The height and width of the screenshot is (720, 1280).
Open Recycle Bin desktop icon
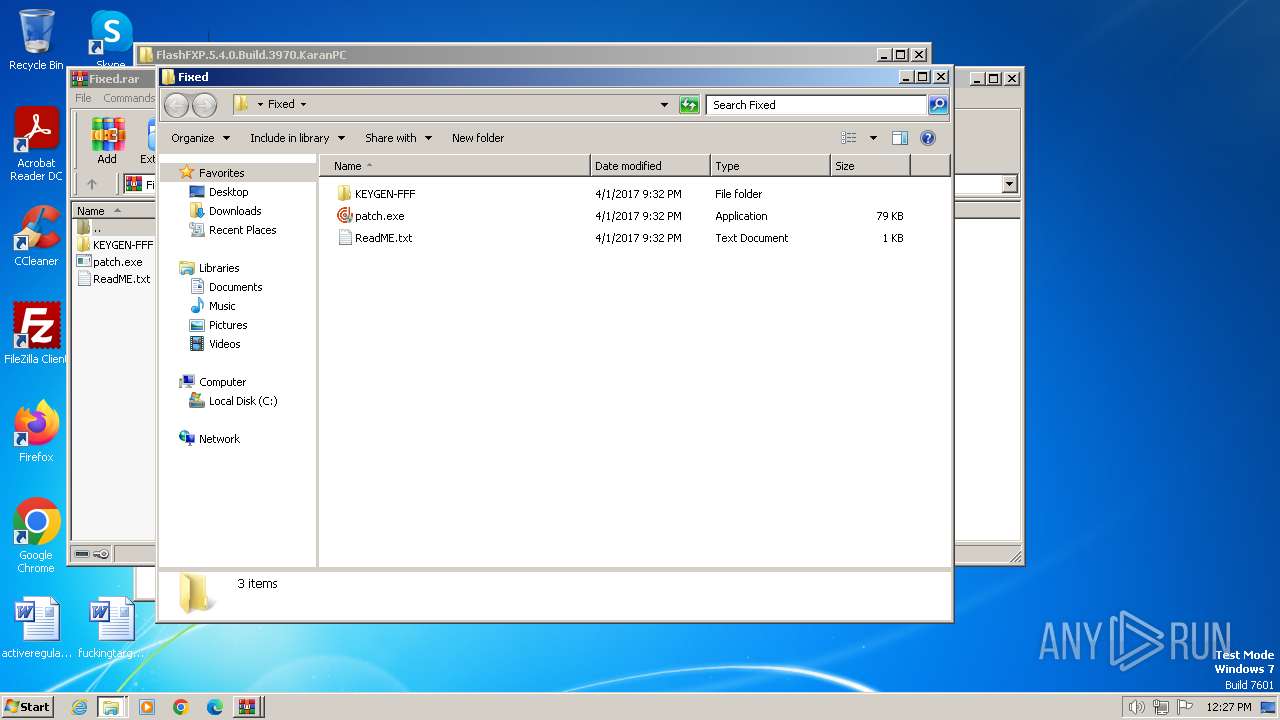pos(36,41)
